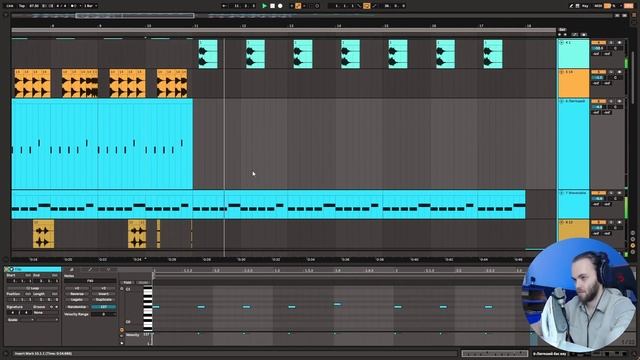Screen dimensions: 640x360
Task: Click the Duplicate button in Notes panel
Action: coord(103,300)
